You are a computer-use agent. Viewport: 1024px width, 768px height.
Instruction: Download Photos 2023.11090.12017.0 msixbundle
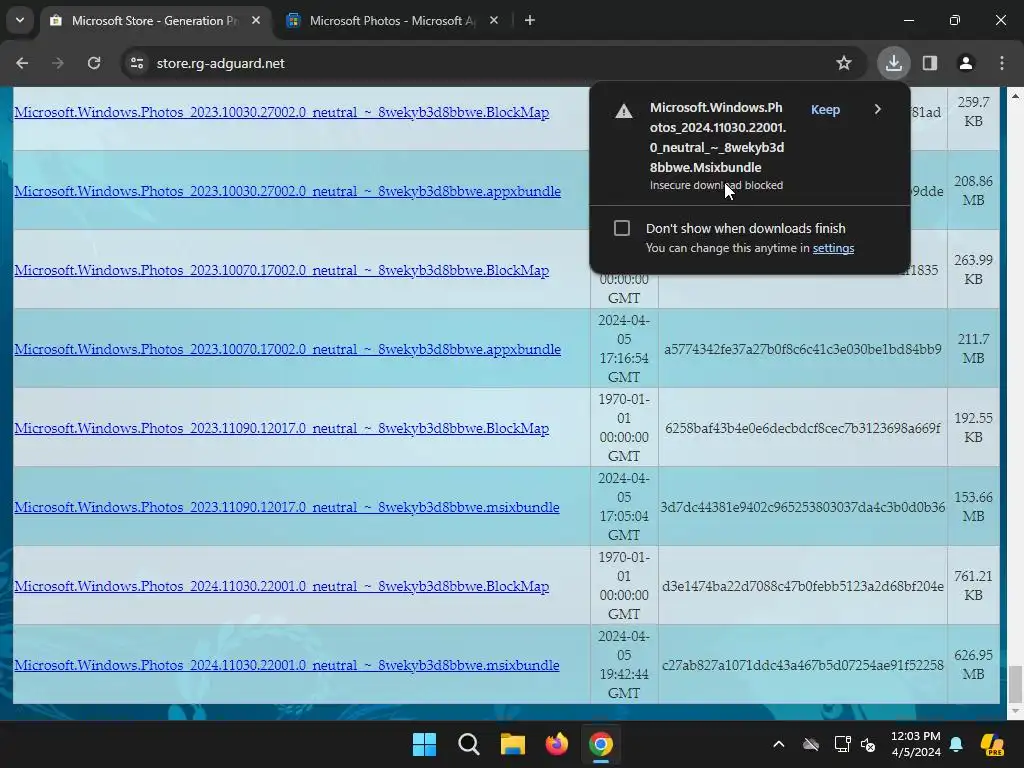[x=287, y=507]
